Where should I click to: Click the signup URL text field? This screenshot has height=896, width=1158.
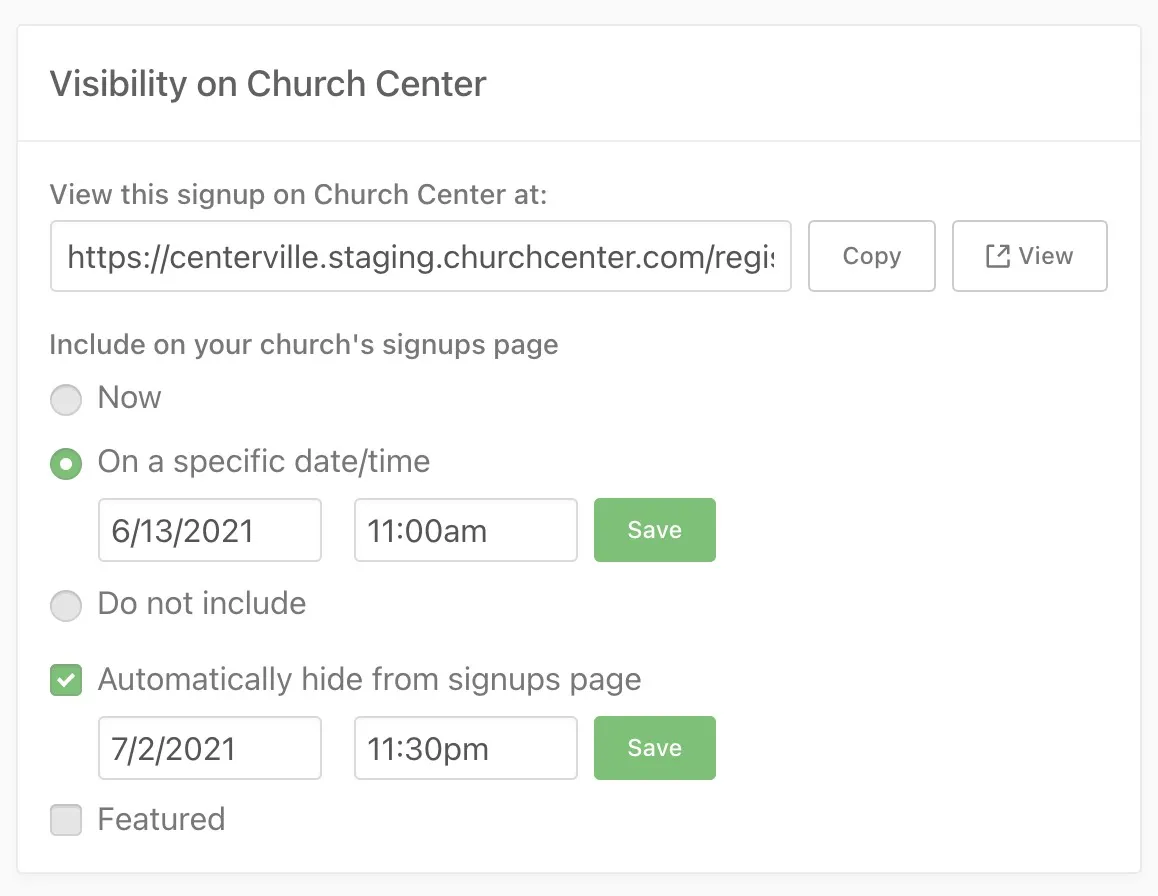click(420, 257)
